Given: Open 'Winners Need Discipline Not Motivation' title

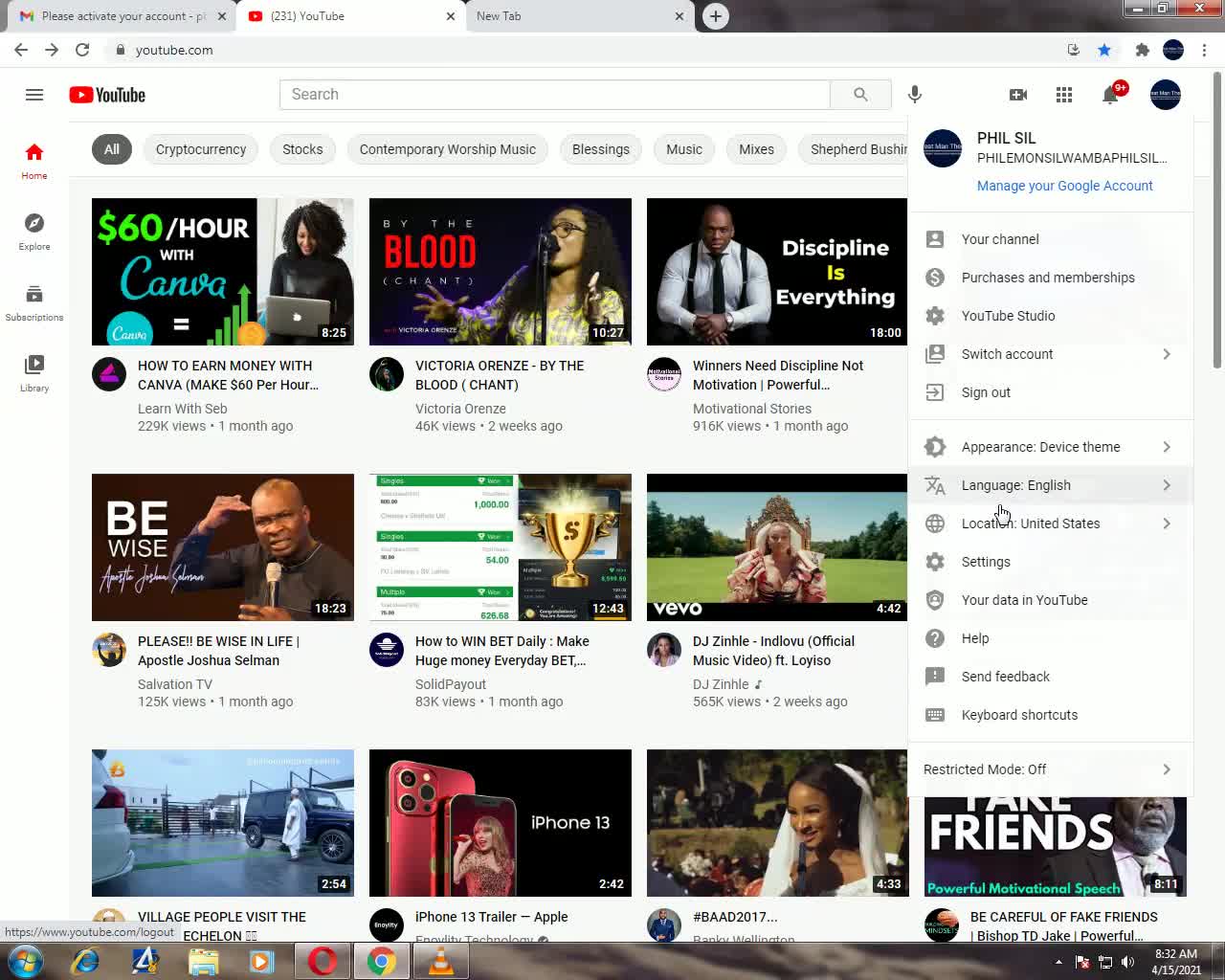Looking at the screenshot, I should point(778,375).
